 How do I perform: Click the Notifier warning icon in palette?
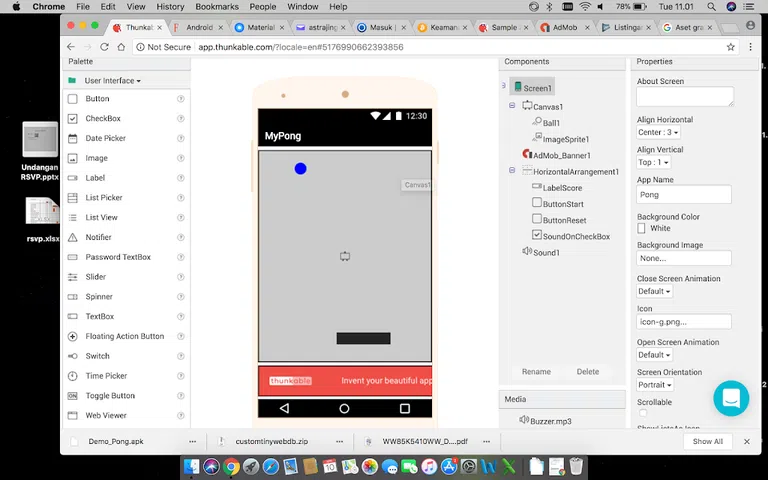[72, 237]
